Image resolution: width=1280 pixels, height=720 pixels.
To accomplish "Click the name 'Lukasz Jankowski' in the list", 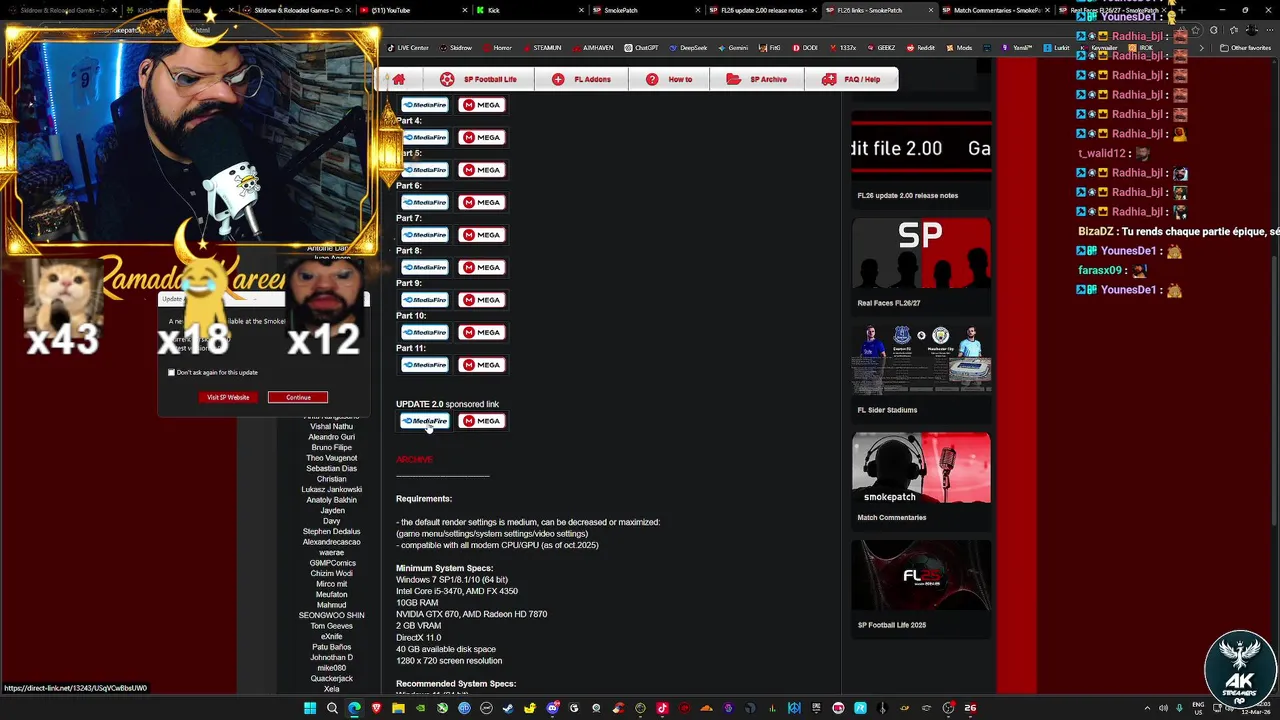I will pos(331,489).
